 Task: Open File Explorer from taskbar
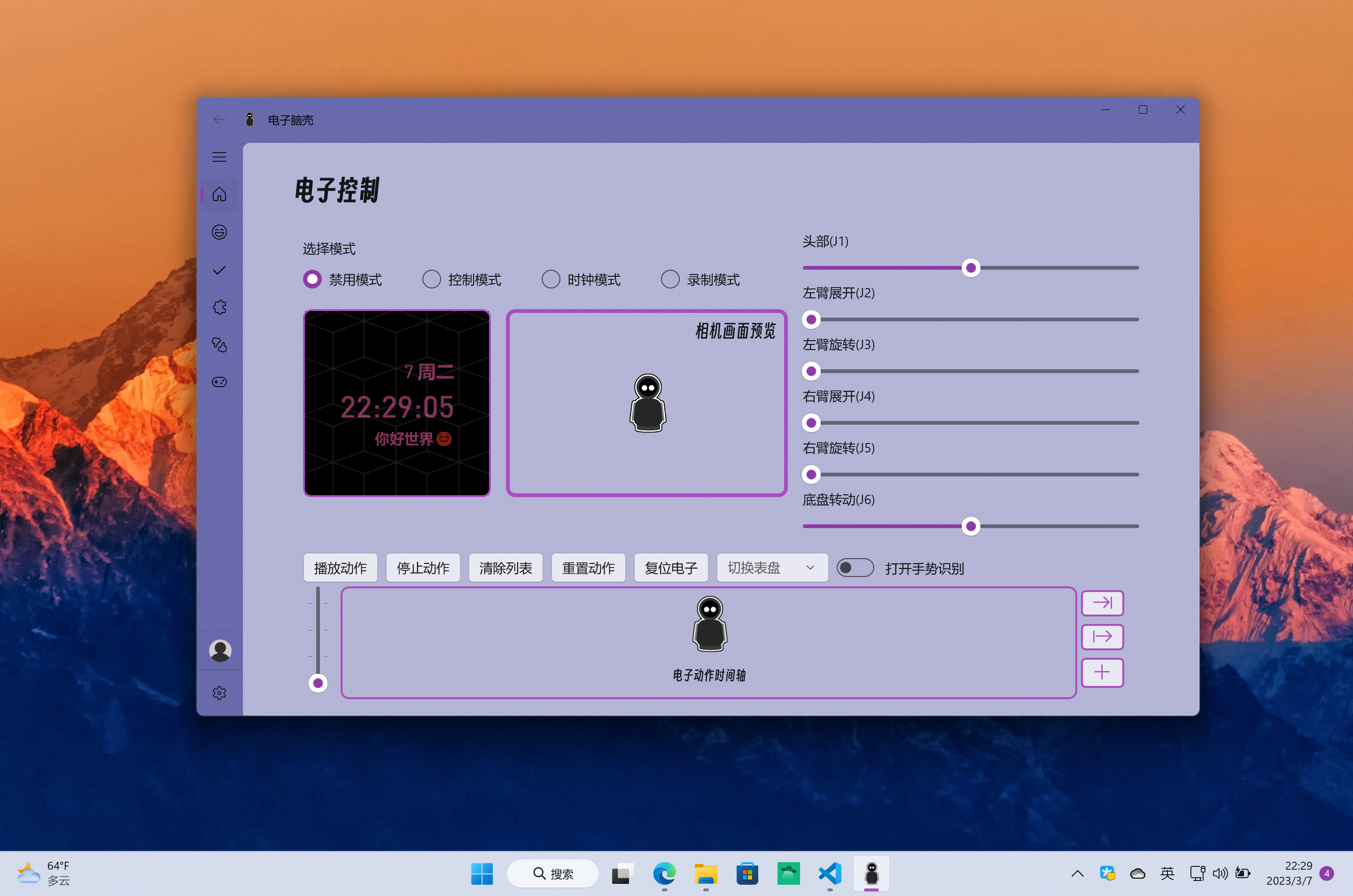(x=706, y=874)
